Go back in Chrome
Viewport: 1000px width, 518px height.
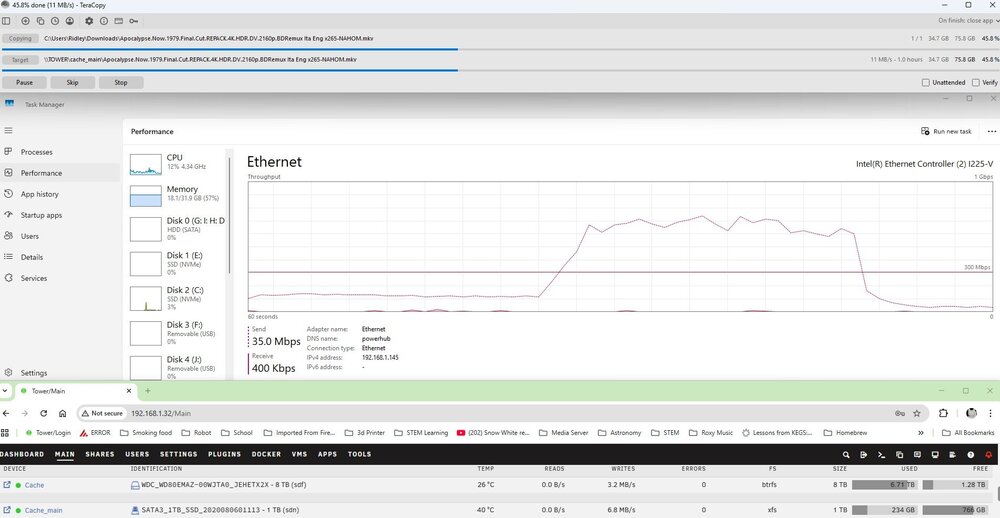(x=5, y=413)
